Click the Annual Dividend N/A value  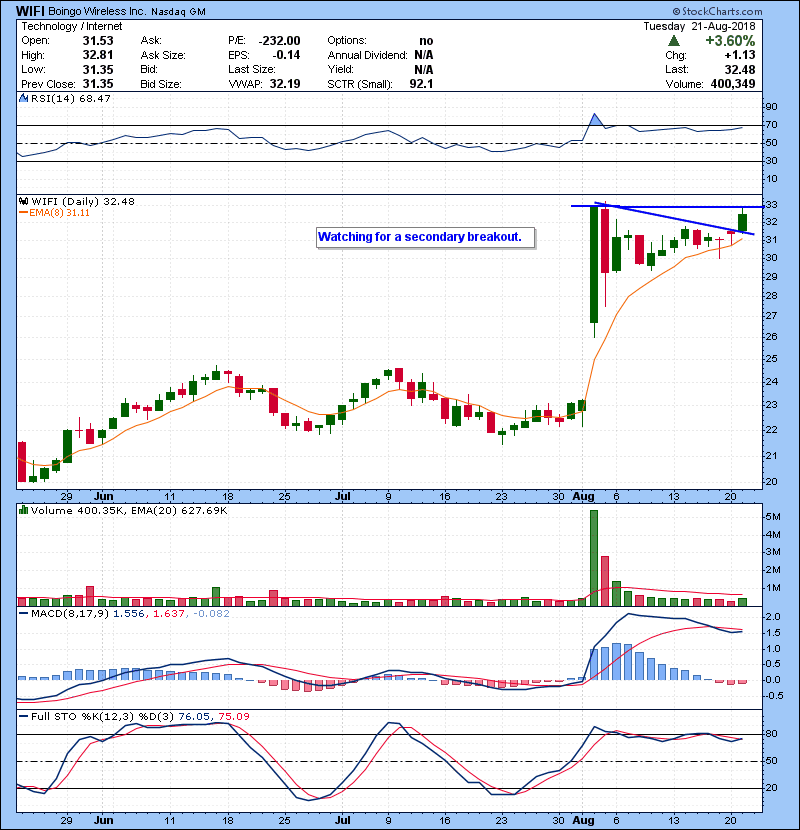424,55
